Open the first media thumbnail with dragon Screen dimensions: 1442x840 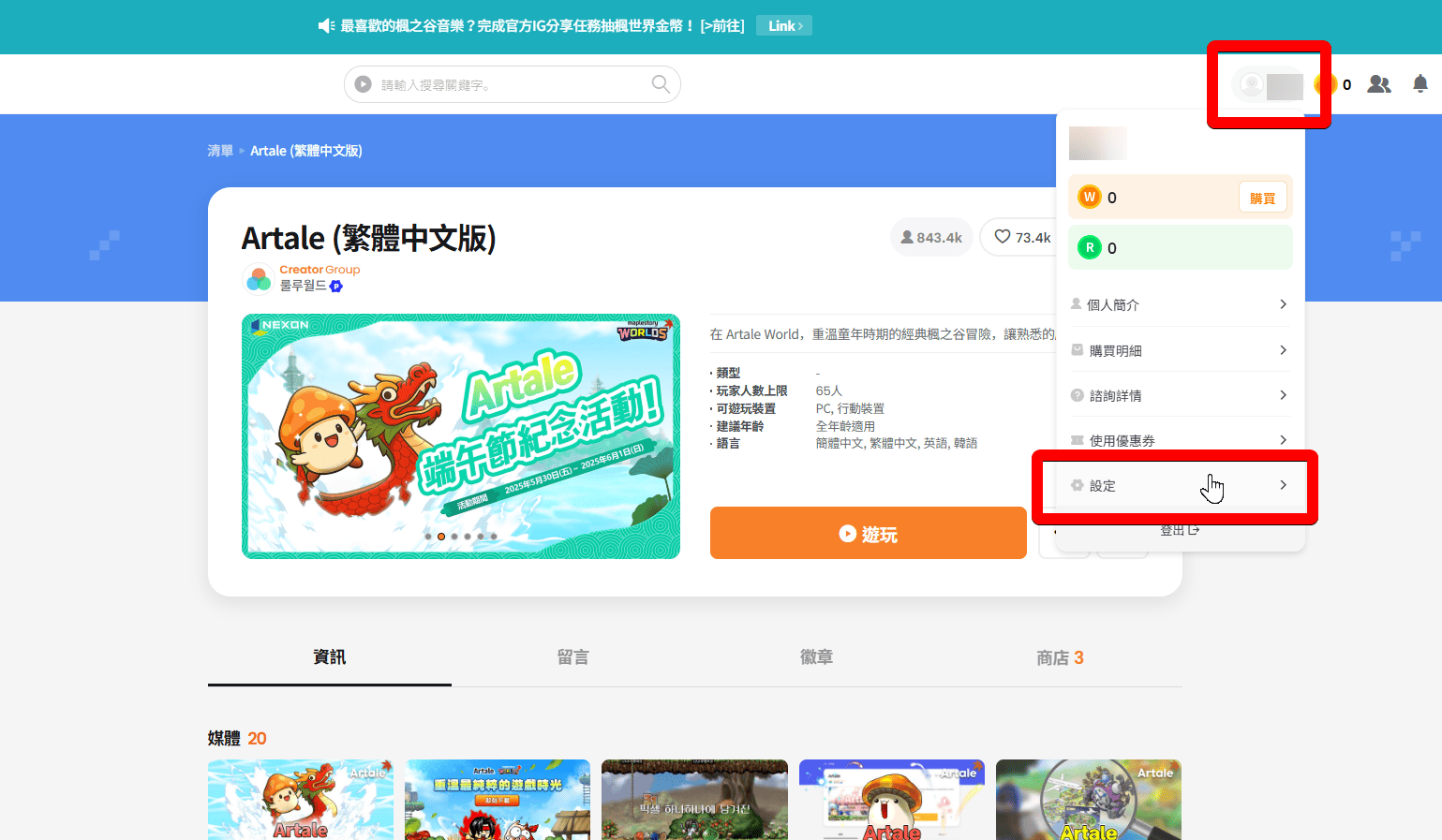(x=301, y=800)
